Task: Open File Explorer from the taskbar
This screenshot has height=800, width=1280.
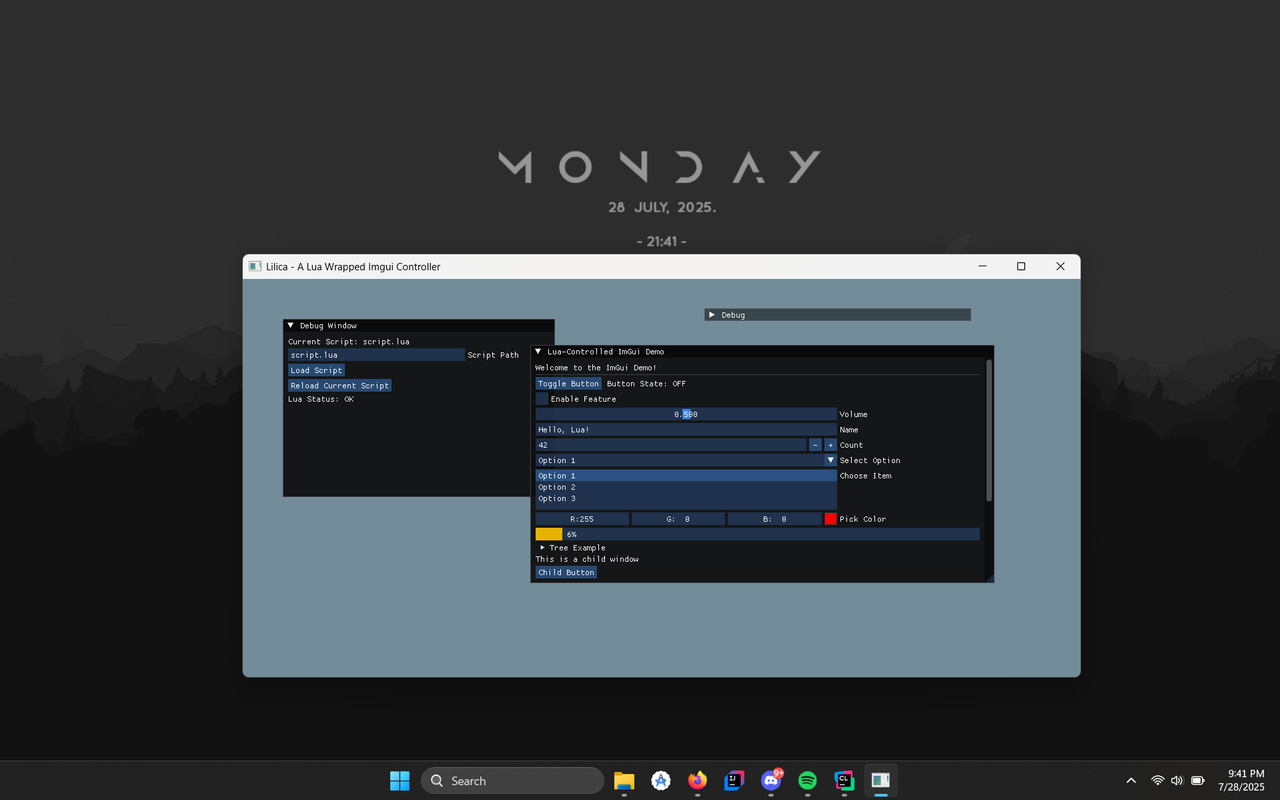Action: click(624, 781)
